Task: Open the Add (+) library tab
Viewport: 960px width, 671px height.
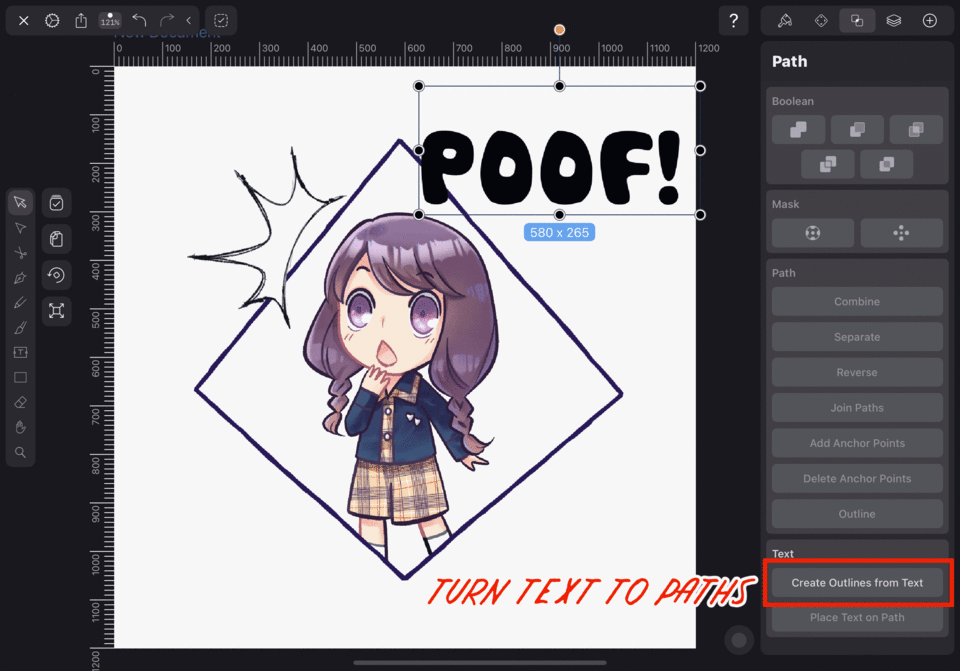Action: pos(929,21)
